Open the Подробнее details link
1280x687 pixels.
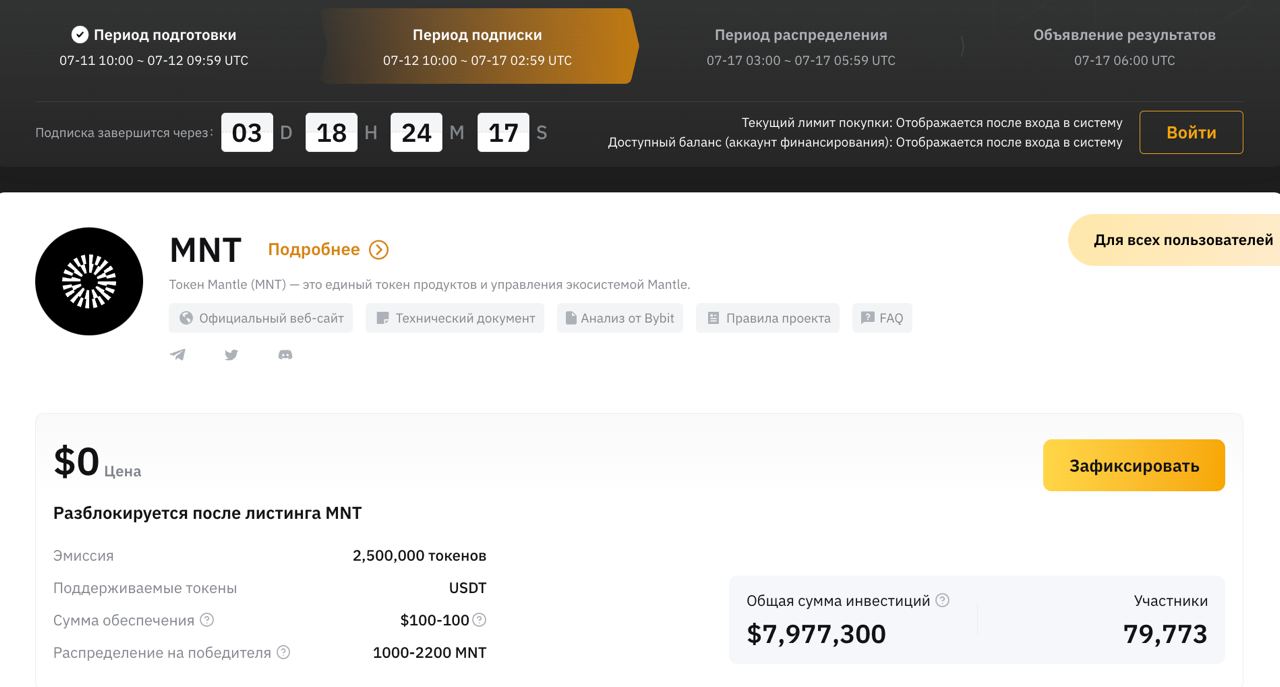coord(313,250)
